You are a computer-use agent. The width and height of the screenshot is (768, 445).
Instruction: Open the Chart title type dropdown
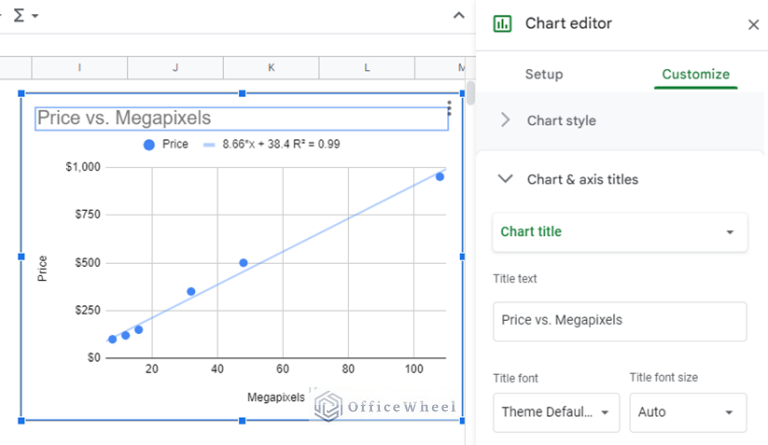coord(620,232)
